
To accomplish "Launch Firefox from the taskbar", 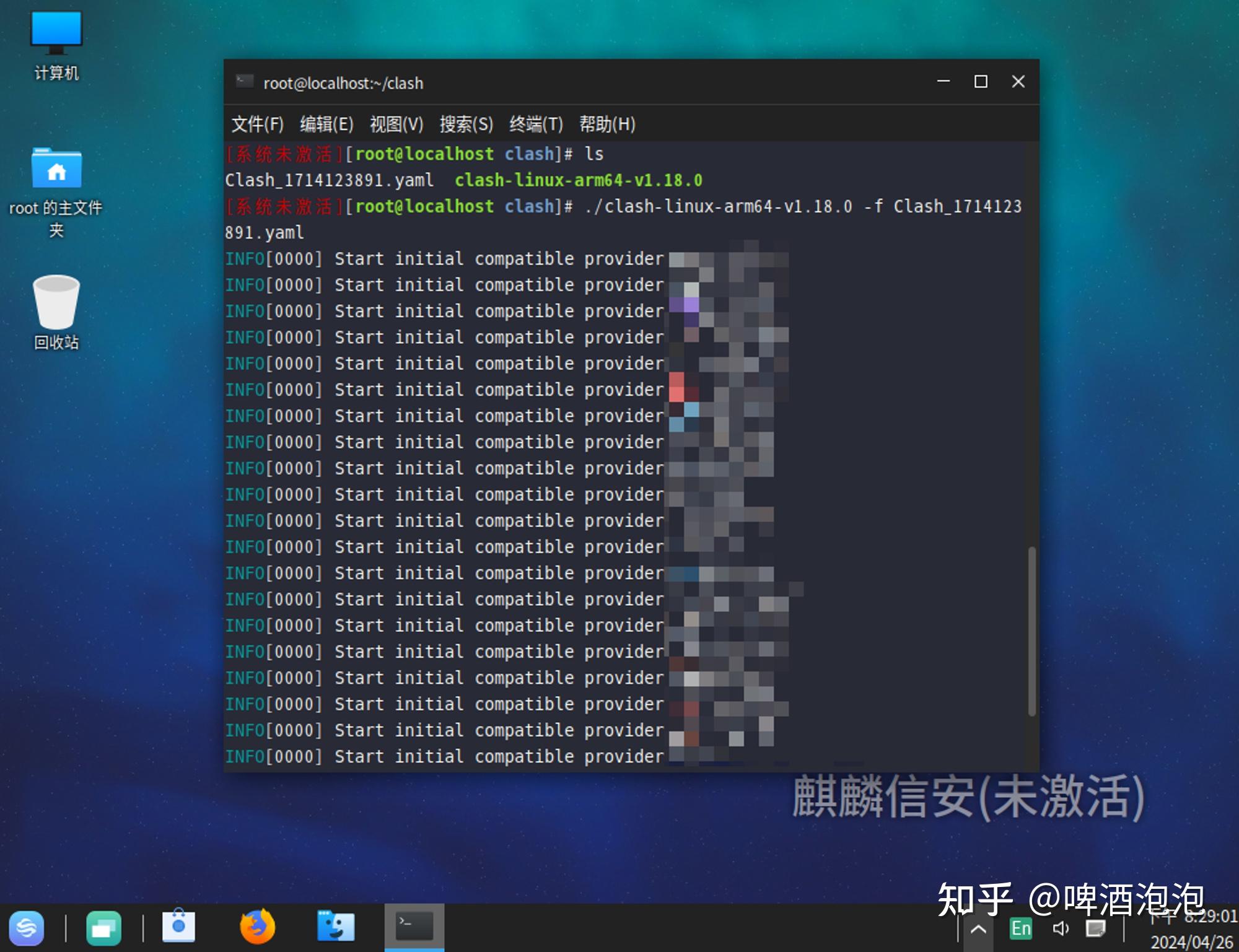I will (257, 927).
